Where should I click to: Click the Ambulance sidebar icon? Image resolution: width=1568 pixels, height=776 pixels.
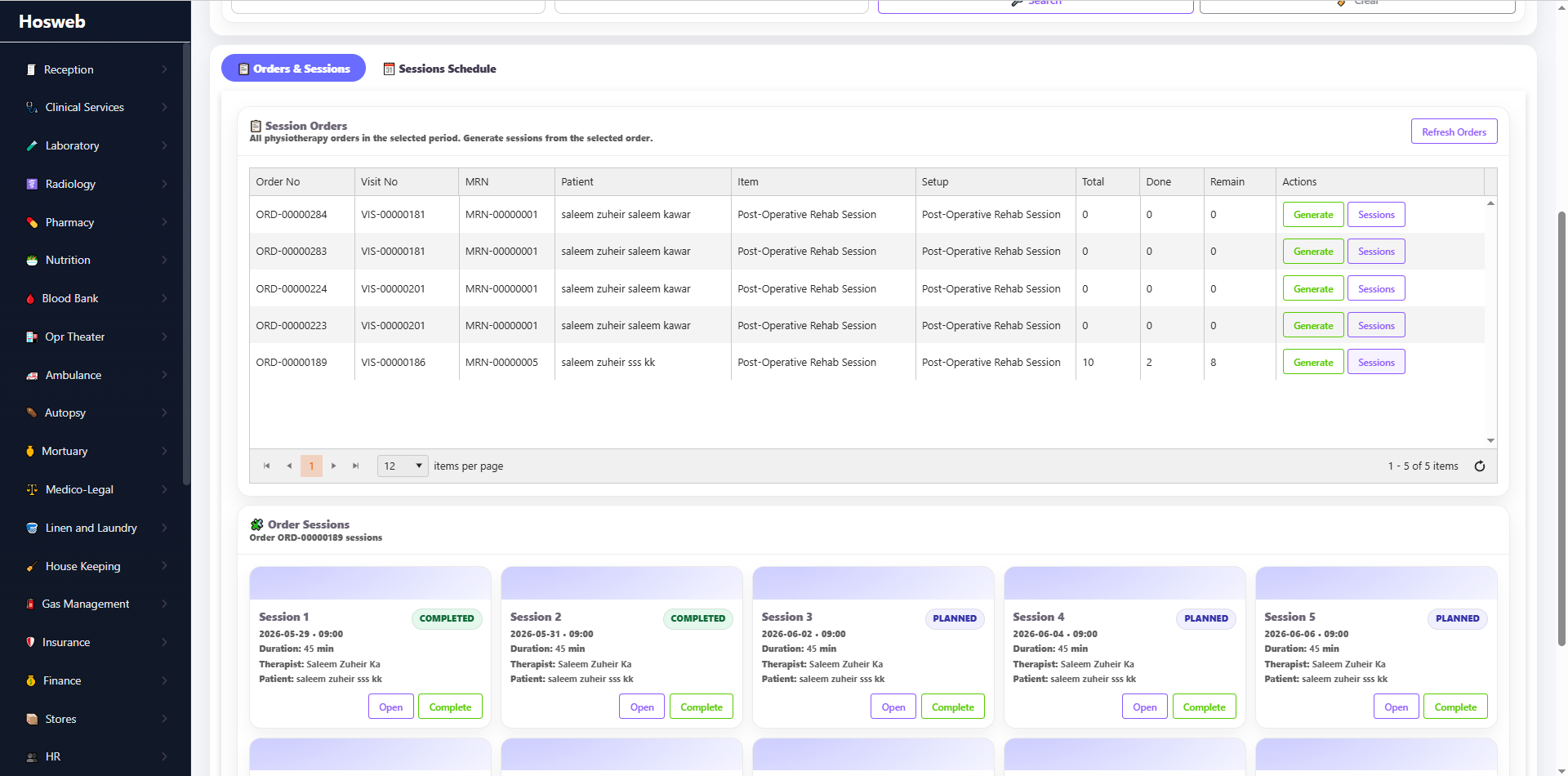click(32, 375)
